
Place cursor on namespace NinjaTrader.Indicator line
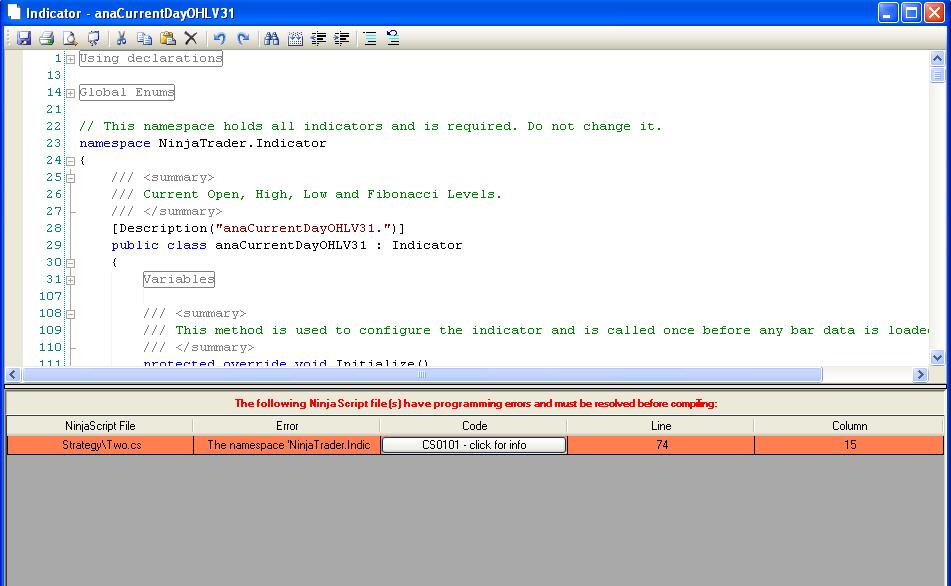coord(203,143)
